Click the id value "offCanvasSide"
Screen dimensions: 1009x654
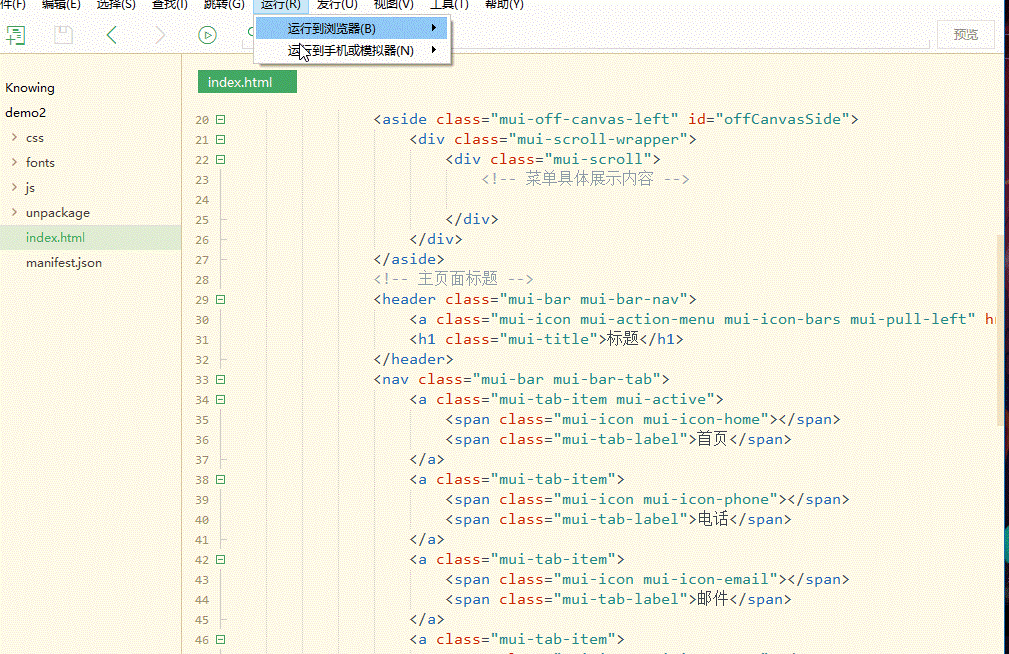[782, 119]
